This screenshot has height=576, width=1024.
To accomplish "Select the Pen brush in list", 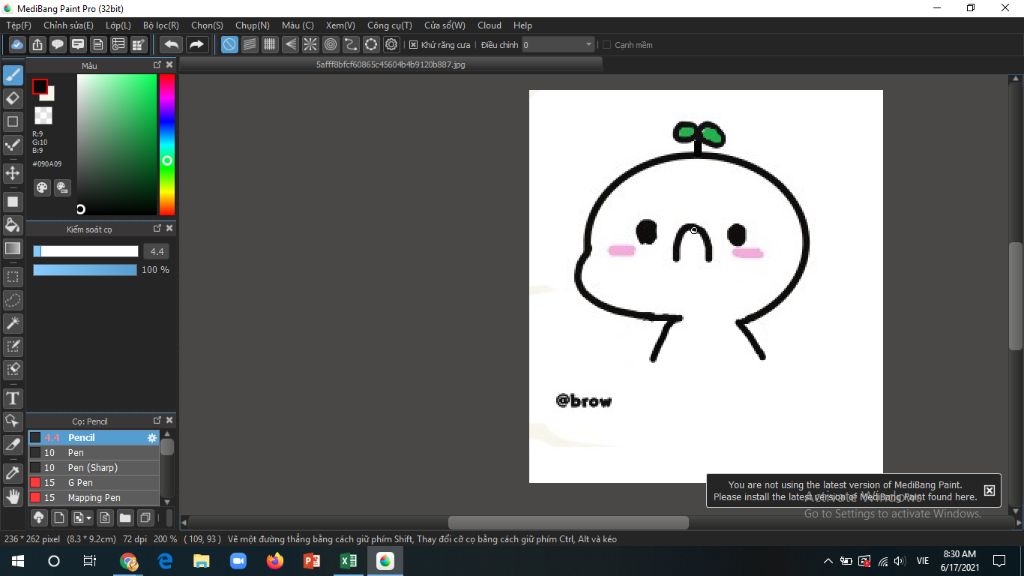I will pyautogui.click(x=94, y=453).
